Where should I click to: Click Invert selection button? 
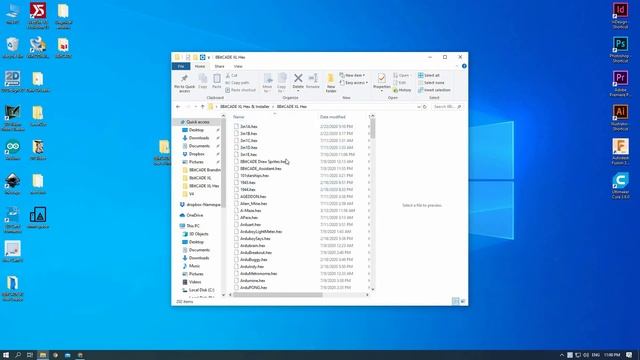coord(434,90)
